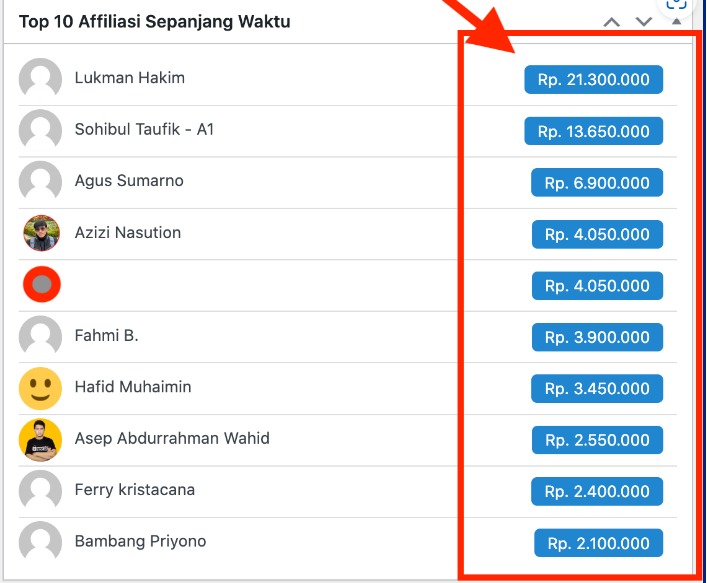Screen dimensions: 707x583
Task: Collapse the Top 10 Affiliasi panel triangle
Action: point(676,21)
